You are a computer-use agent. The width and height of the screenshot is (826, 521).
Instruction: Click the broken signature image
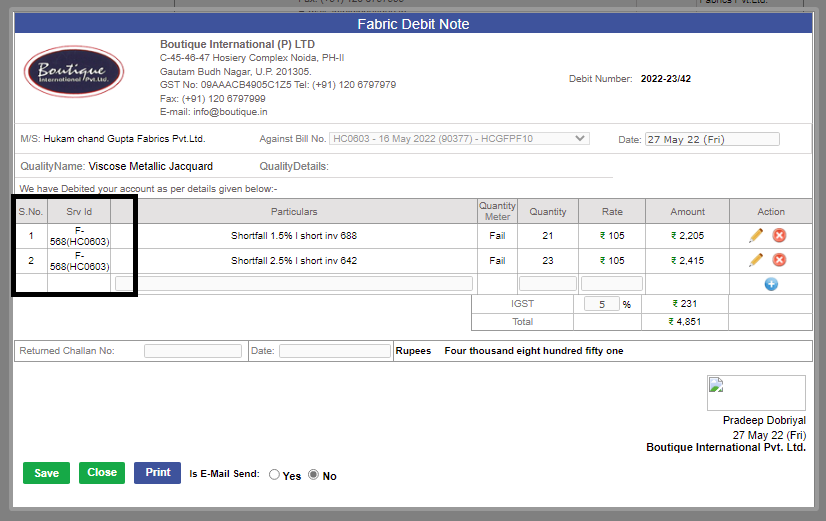point(756,392)
